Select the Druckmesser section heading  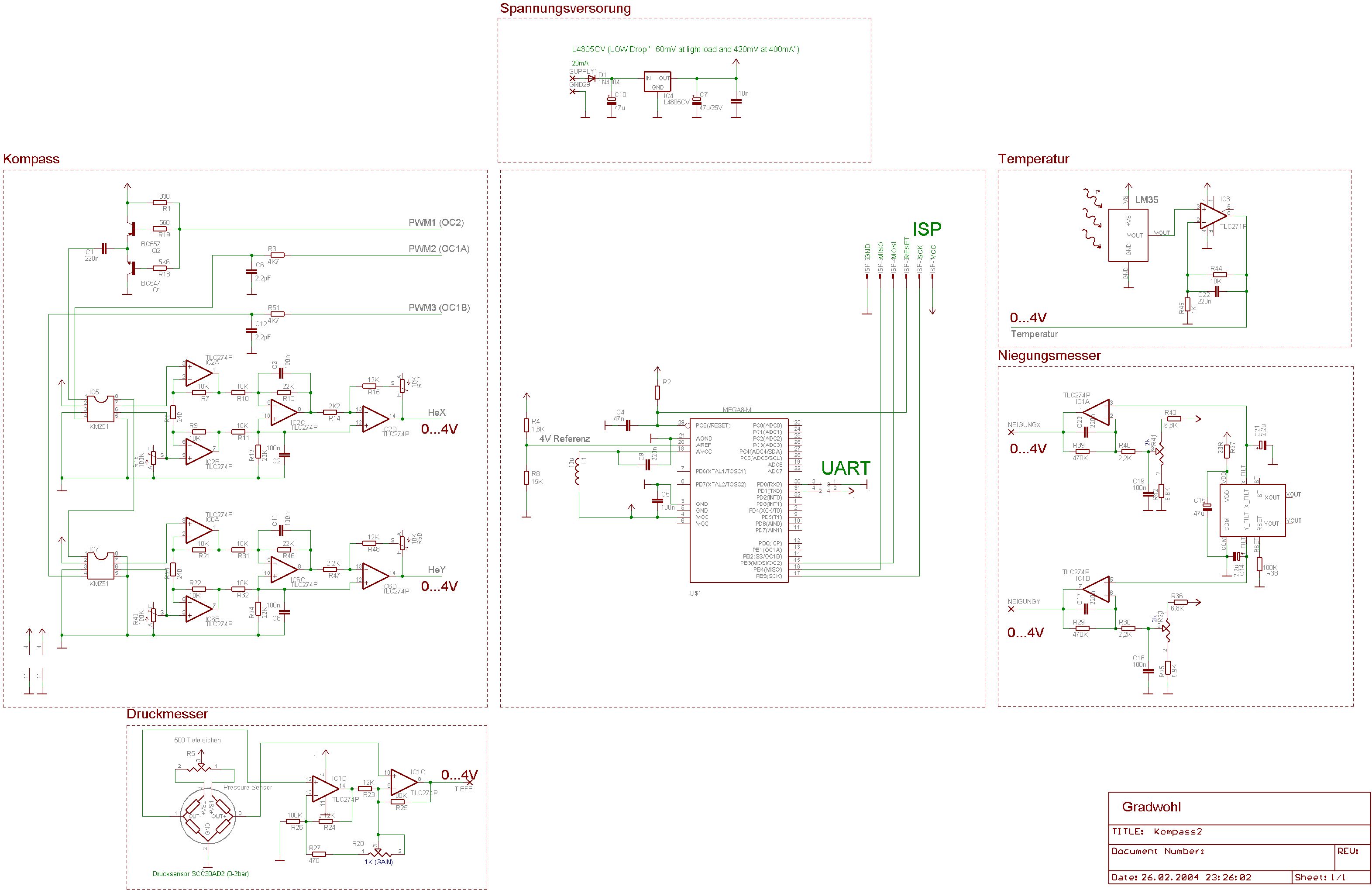click(x=167, y=714)
